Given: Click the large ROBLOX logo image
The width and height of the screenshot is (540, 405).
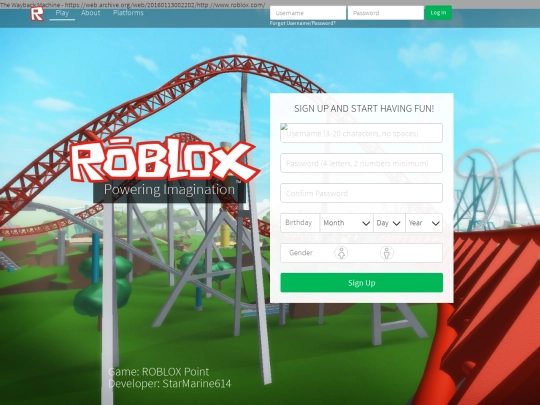Looking at the screenshot, I should [x=164, y=160].
